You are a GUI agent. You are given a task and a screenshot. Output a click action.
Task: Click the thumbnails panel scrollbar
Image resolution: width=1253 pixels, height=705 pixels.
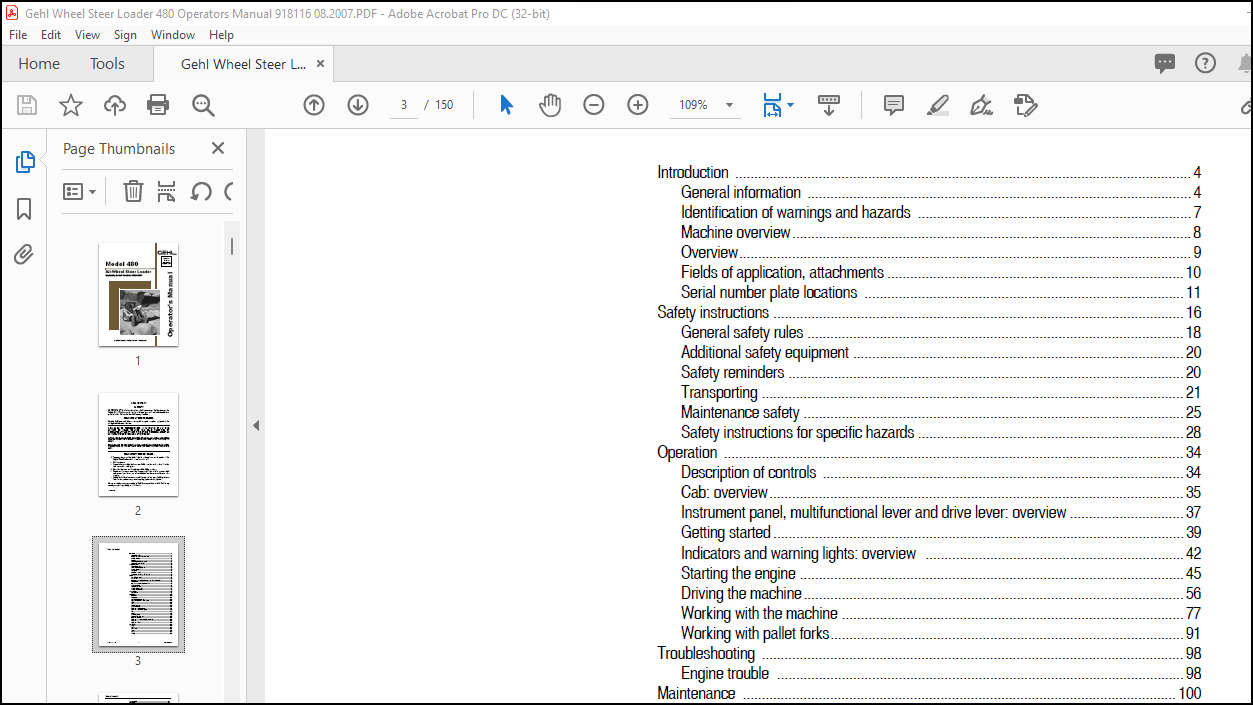[232, 245]
